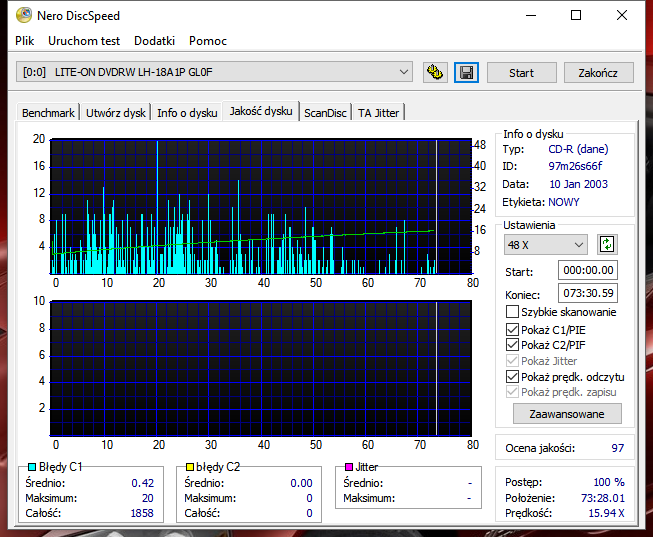The image size is (653, 537).
Task: Click the label value NOWY
Action: pyautogui.click(x=564, y=202)
